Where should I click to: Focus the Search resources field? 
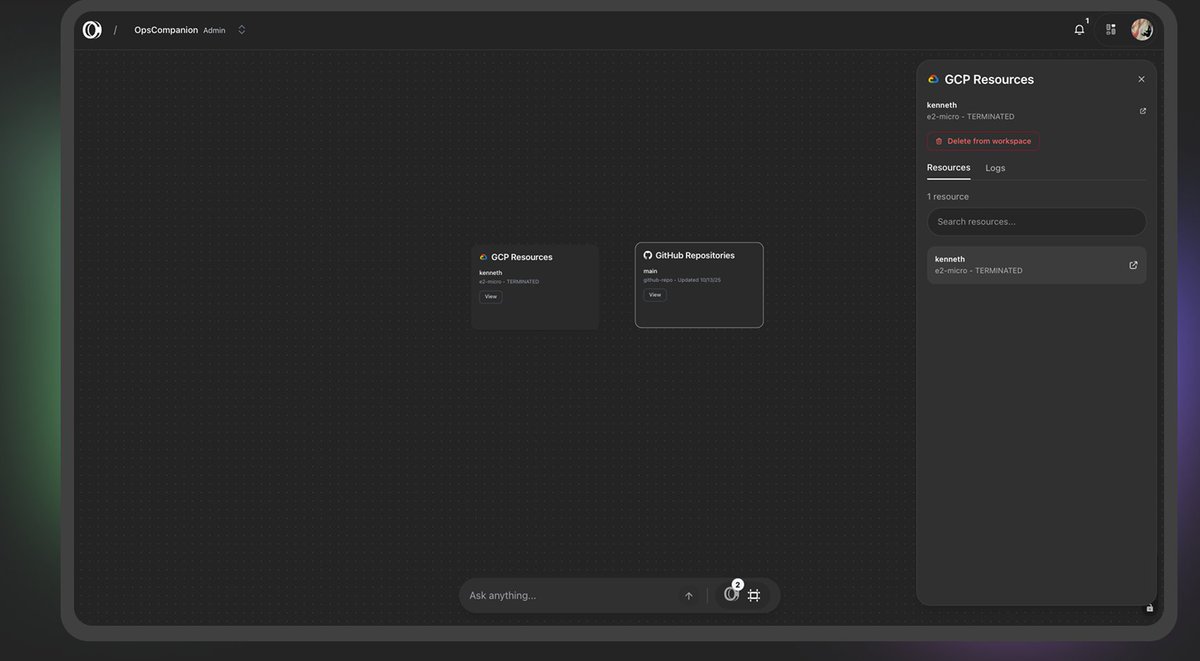pyautogui.click(x=1037, y=222)
